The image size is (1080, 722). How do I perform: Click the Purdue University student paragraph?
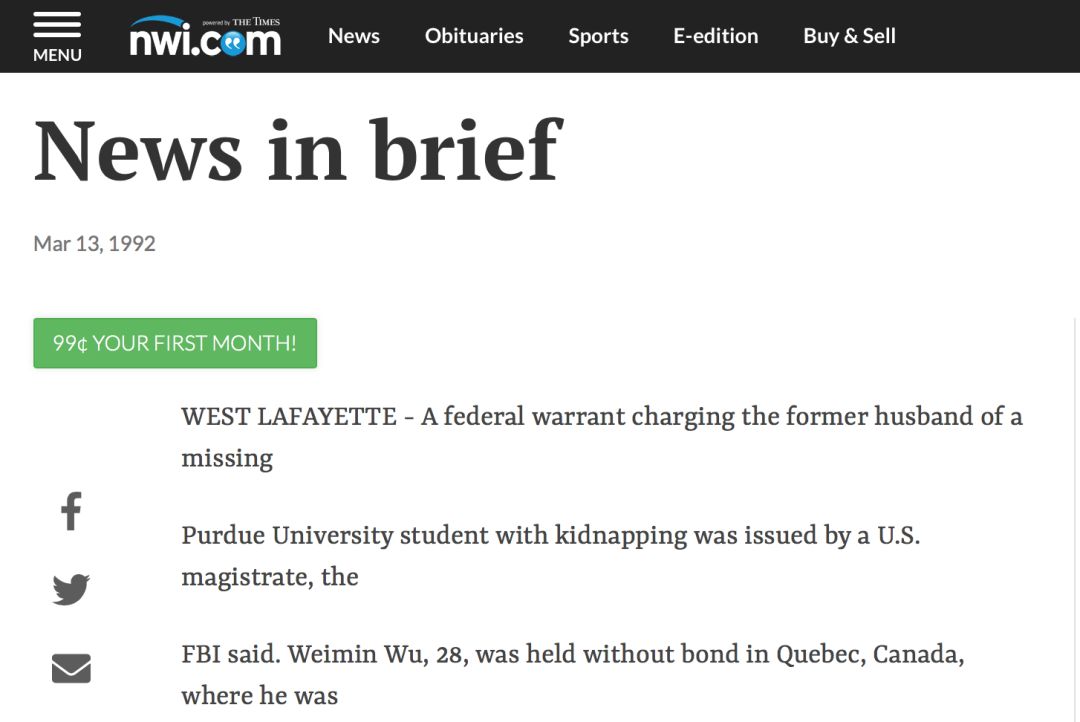click(x=551, y=556)
